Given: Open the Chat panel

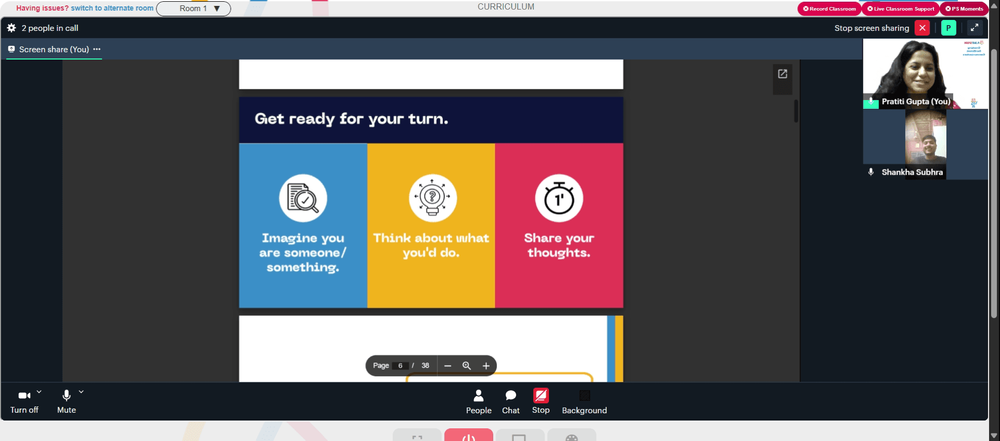Looking at the screenshot, I should point(511,402).
